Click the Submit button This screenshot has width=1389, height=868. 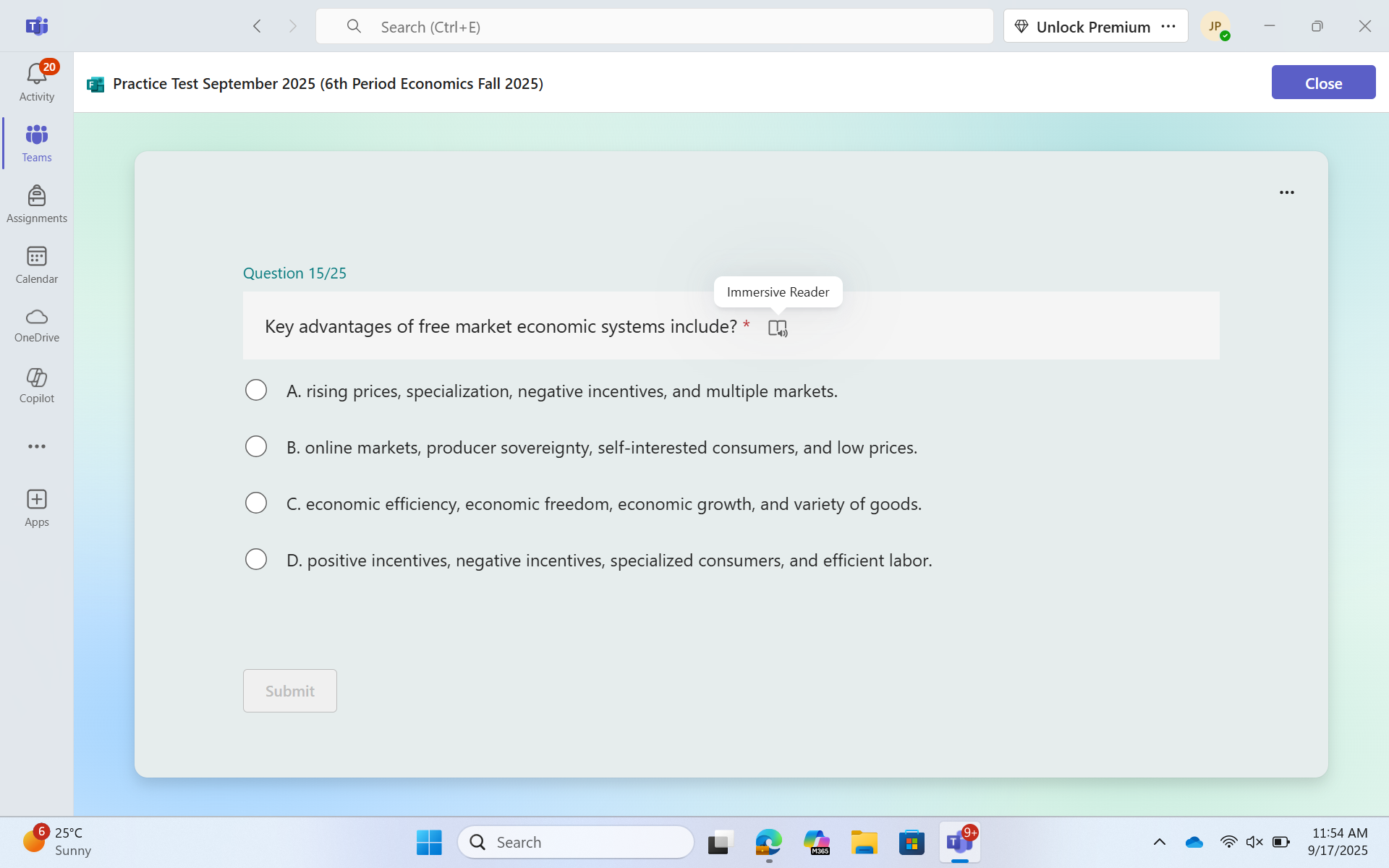click(x=289, y=691)
